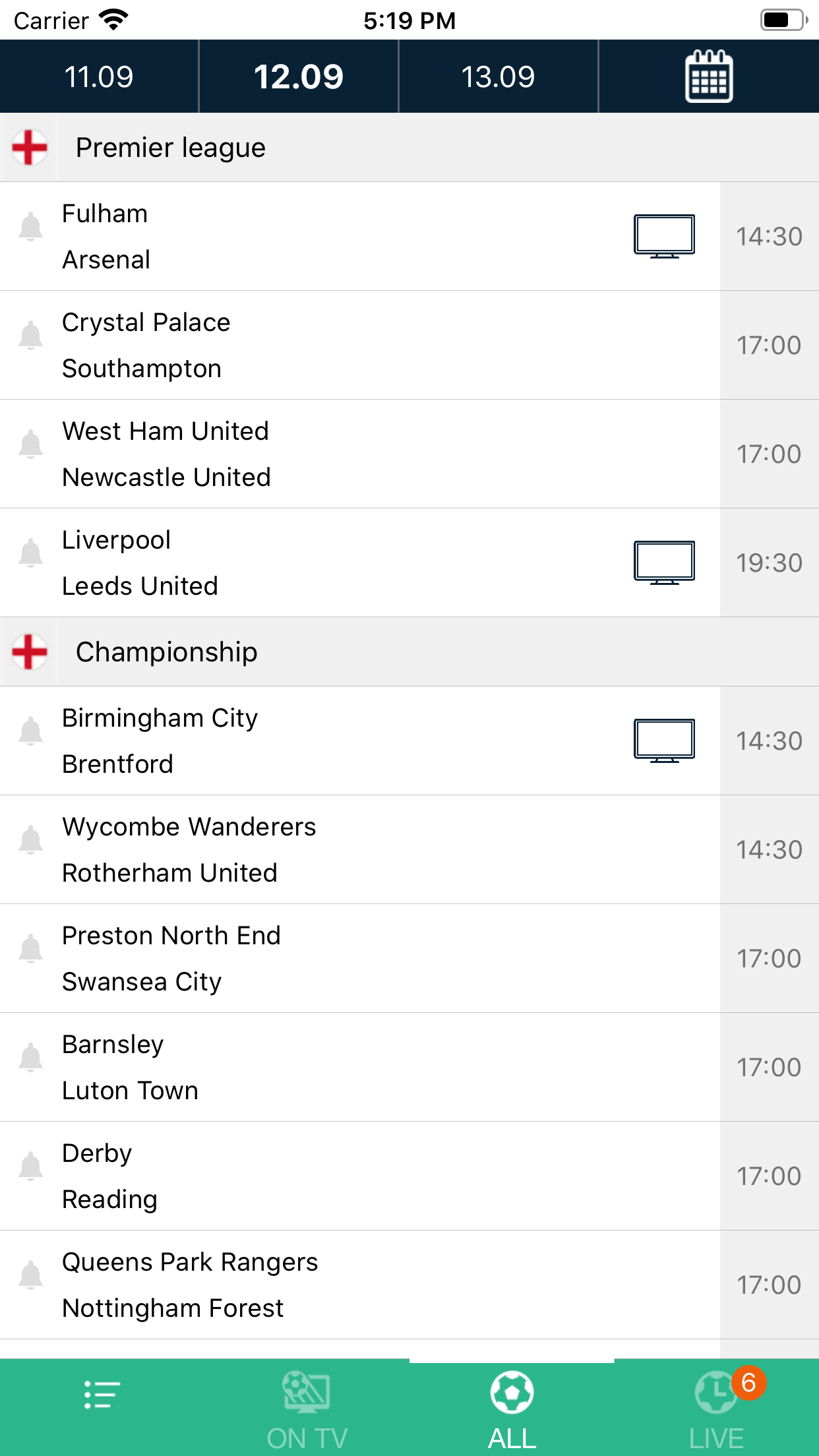
Task: Enable alert bell for Crystal Palace match
Action: [x=30, y=336]
